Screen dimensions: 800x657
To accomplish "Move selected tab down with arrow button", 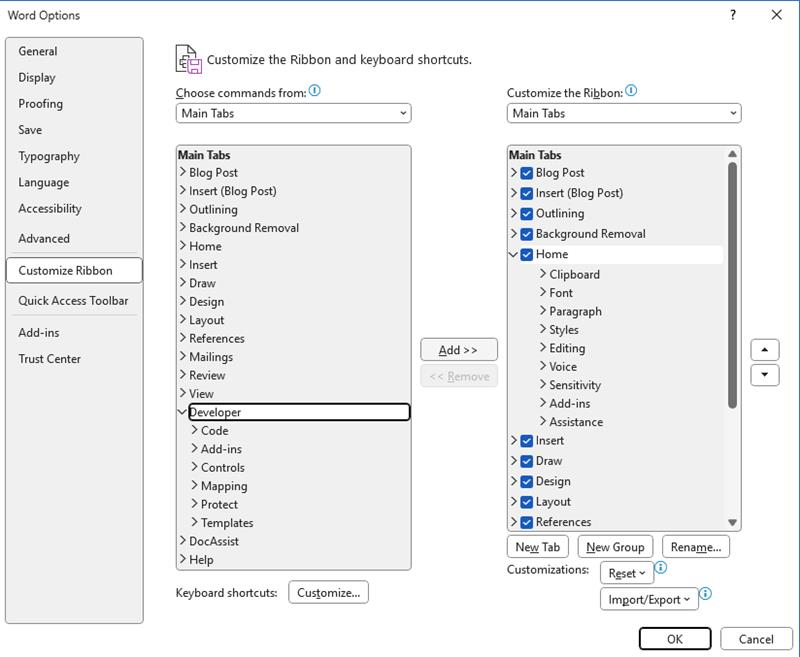I will point(763,376).
